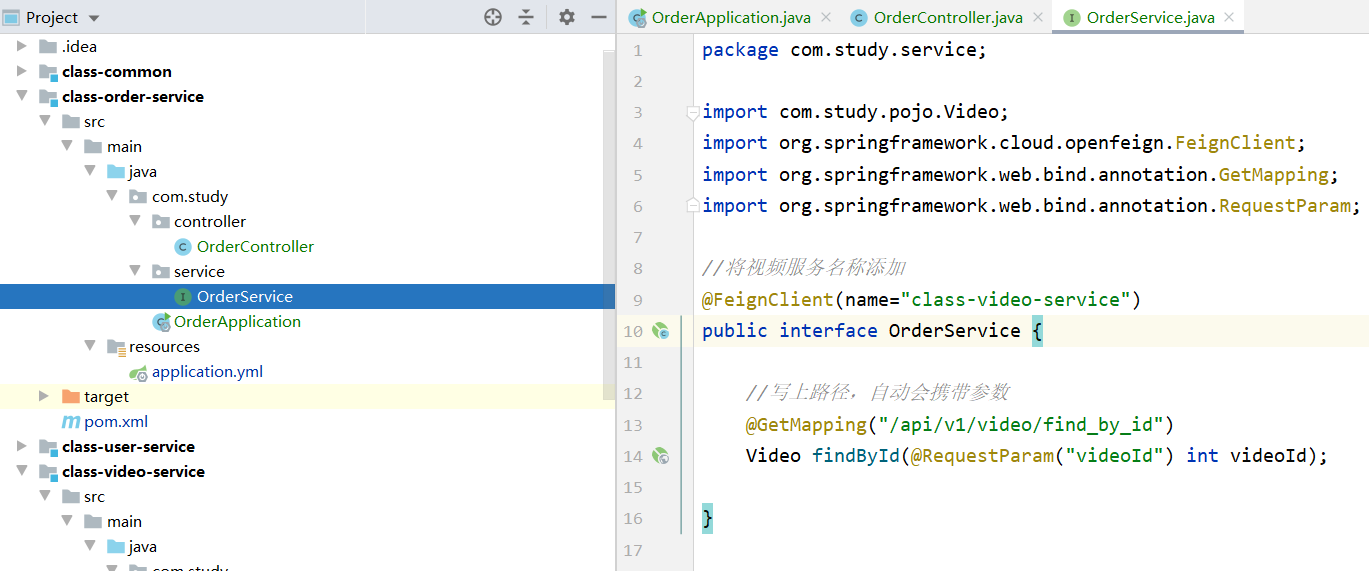Open OrderApplication in project tree
This screenshot has width=1369, height=571.
[x=237, y=321]
